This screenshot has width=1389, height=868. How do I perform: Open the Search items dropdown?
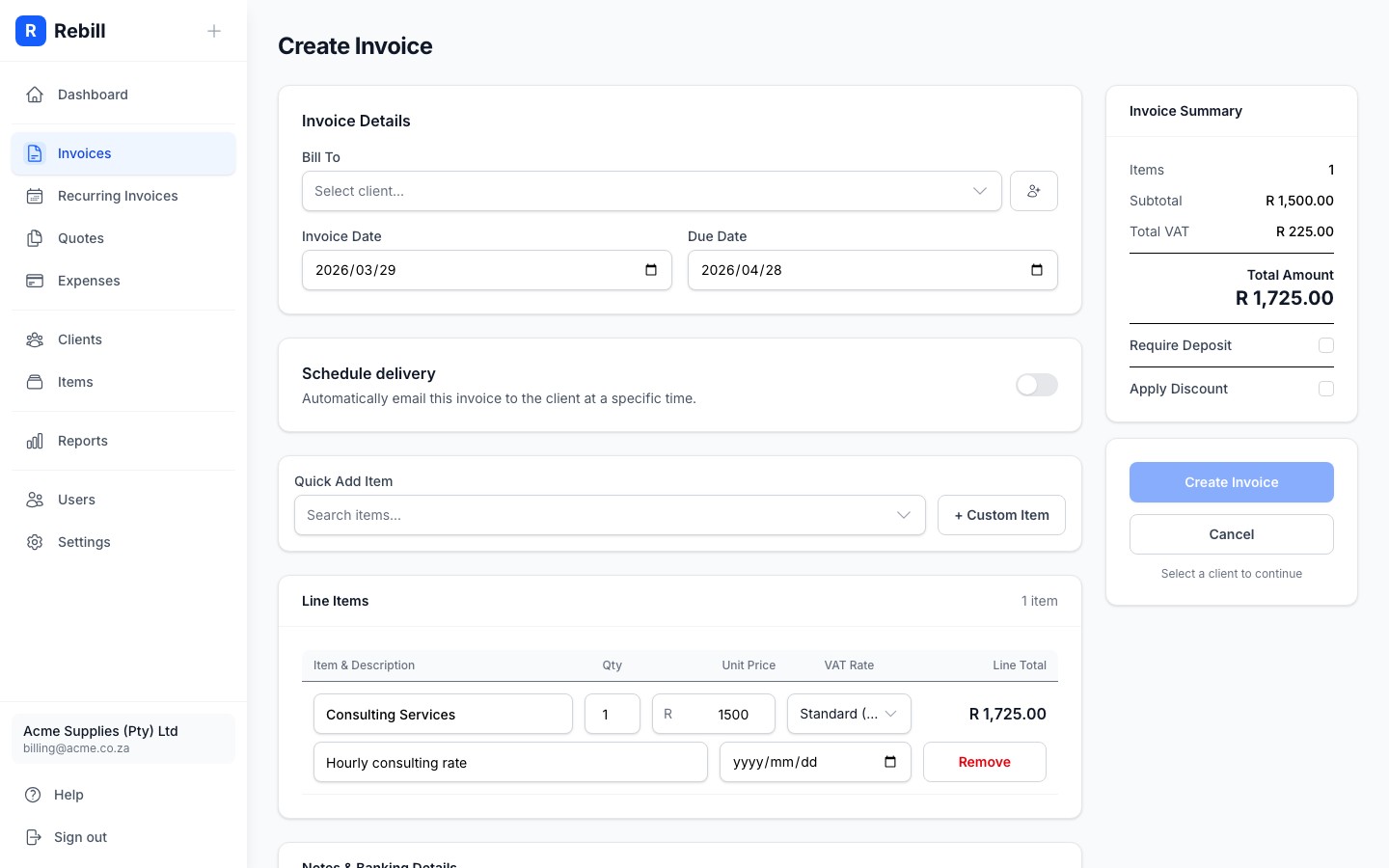[610, 515]
